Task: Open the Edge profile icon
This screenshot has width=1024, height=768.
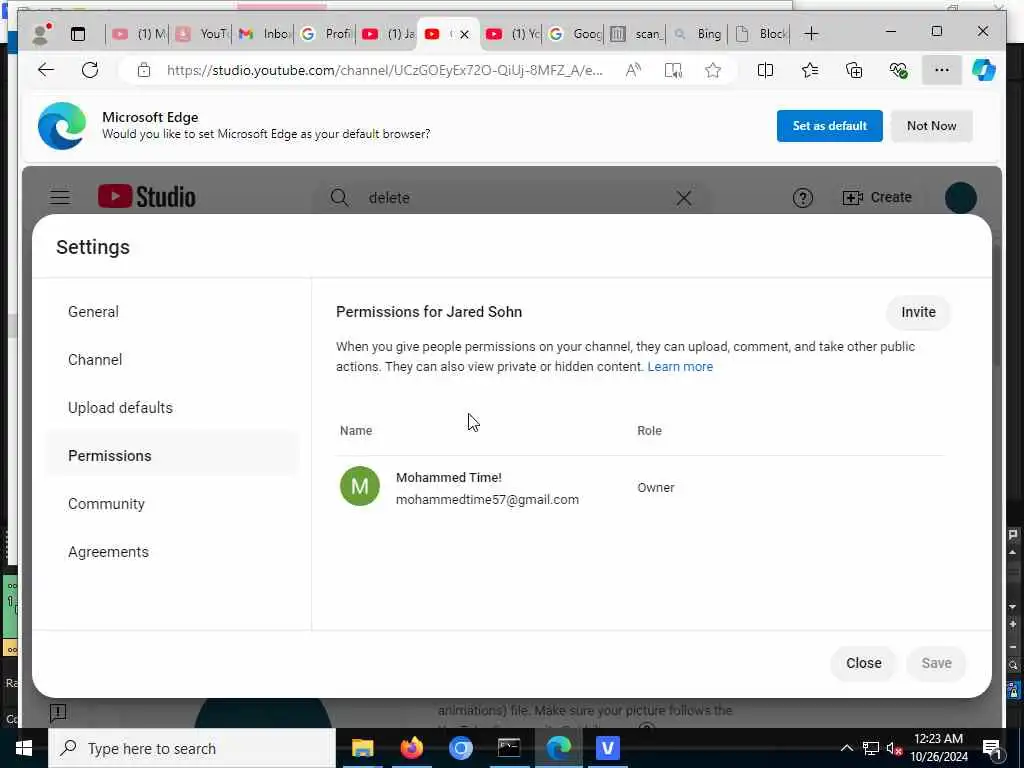Action: pyautogui.click(x=41, y=34)
